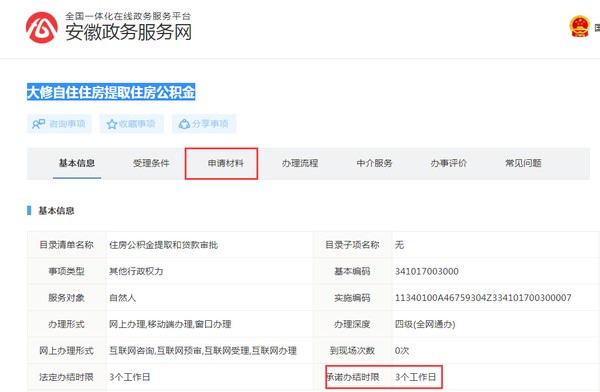Open the 常见问题 tab
Image resolution: width=600 pixels, height=392 pixels.
[x=523, y=163]
